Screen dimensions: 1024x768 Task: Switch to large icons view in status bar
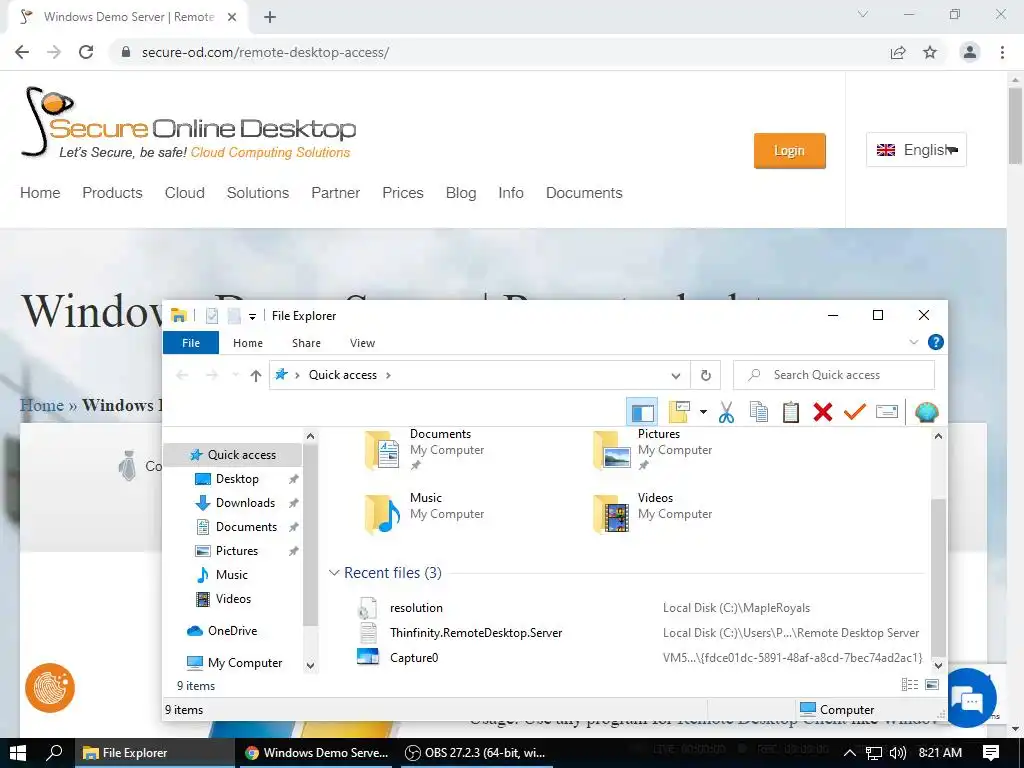pyautogui.click(x=932, y=684)
